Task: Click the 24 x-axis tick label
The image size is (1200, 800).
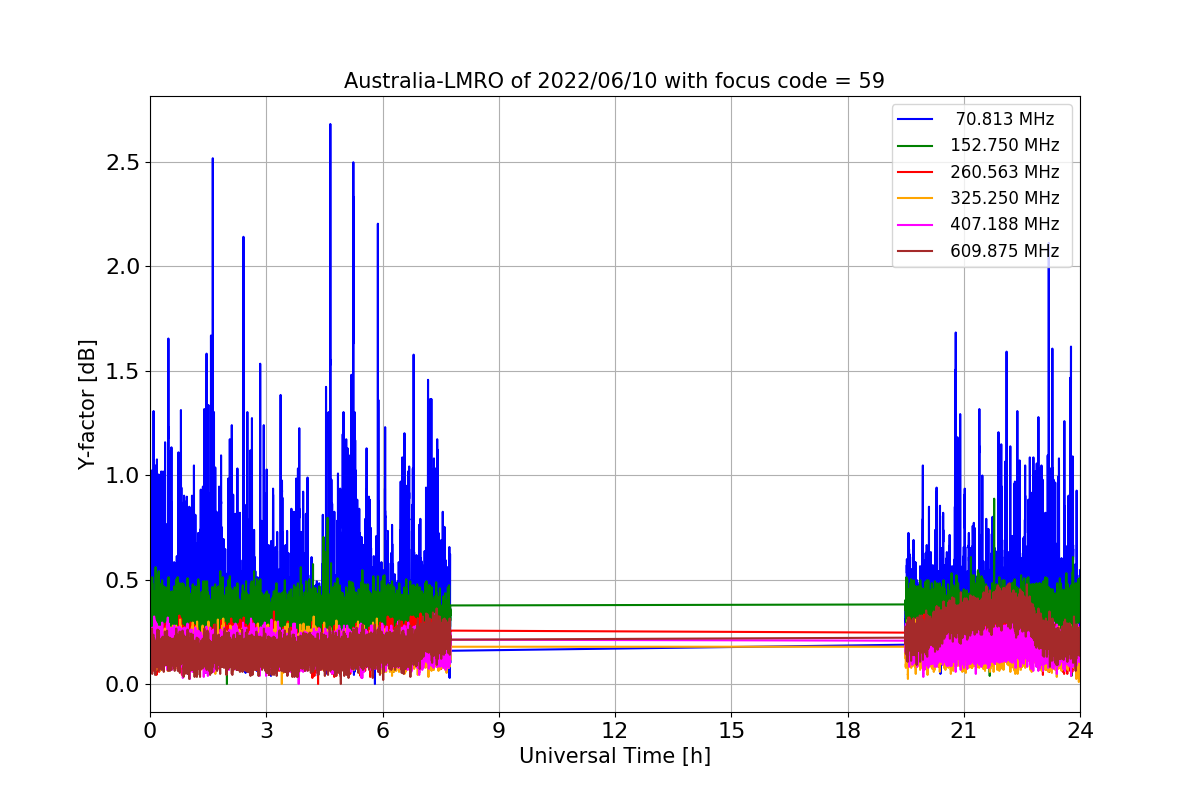Action: (1080, 730)
